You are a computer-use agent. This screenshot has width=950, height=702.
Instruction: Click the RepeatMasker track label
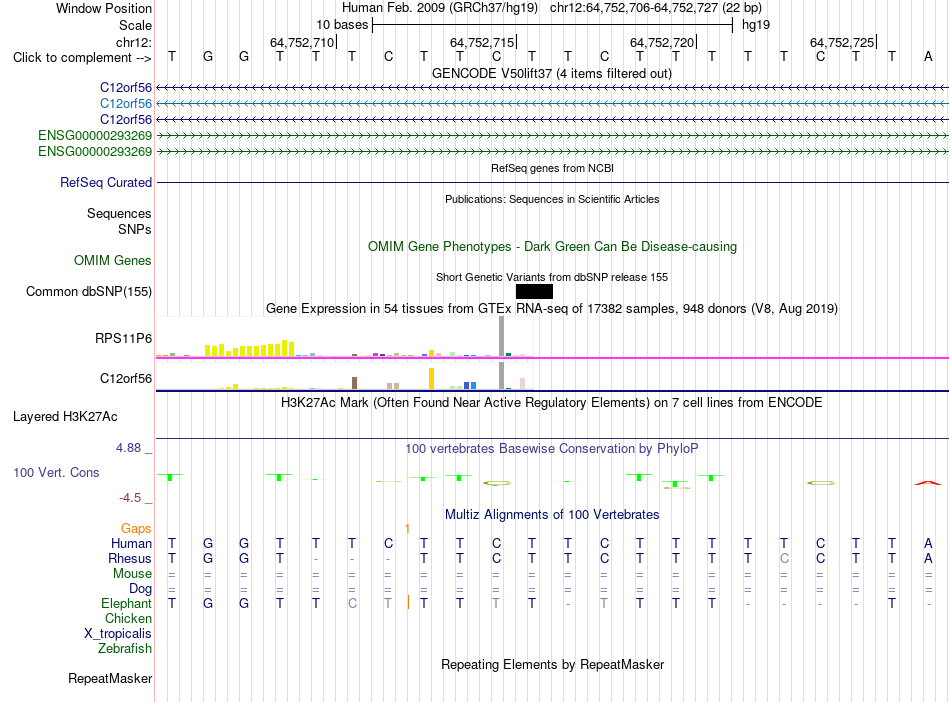pos(110,678)
